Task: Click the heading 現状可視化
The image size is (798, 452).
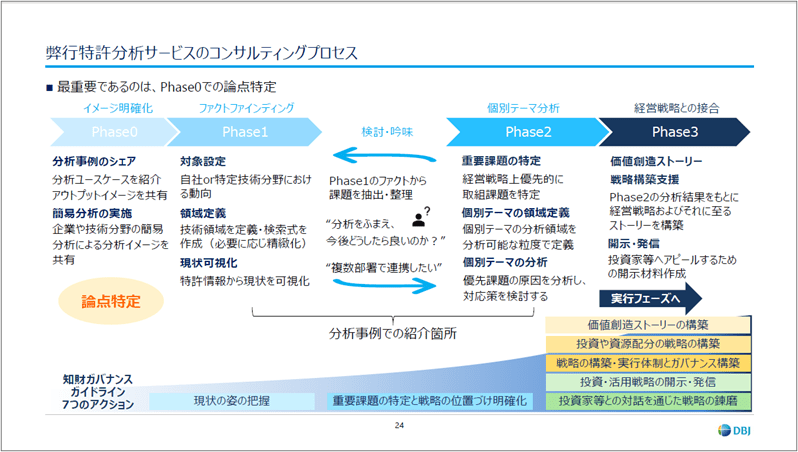Action: (x=209, y=263)
